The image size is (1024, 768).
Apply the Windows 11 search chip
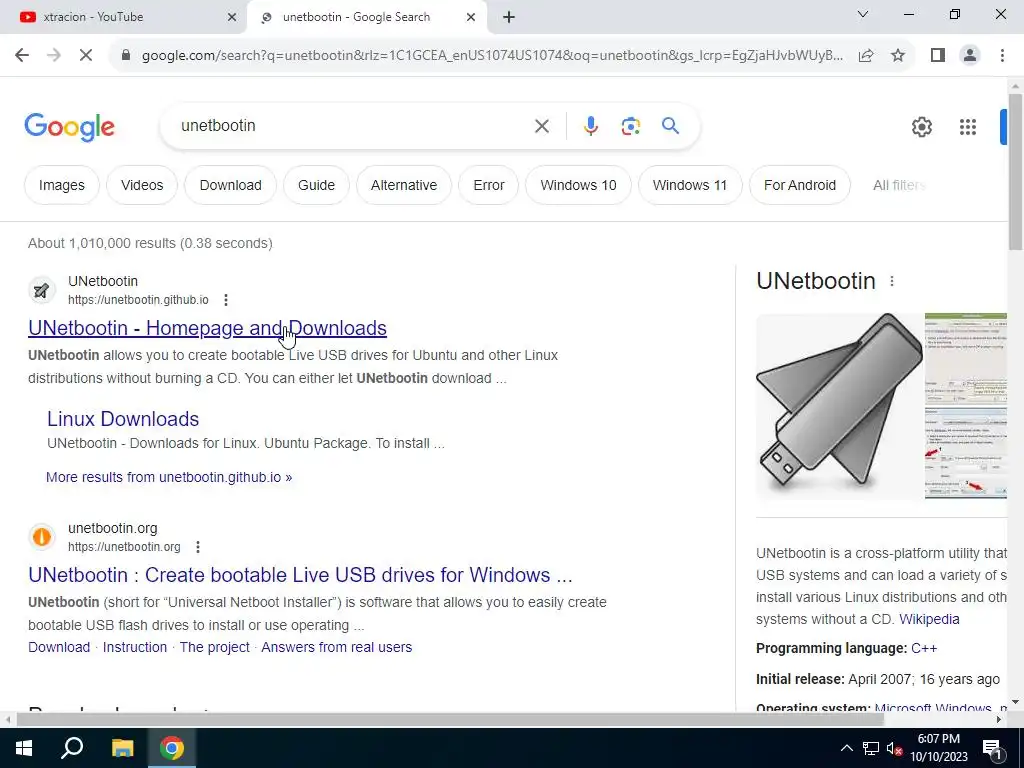click(690, 185)
